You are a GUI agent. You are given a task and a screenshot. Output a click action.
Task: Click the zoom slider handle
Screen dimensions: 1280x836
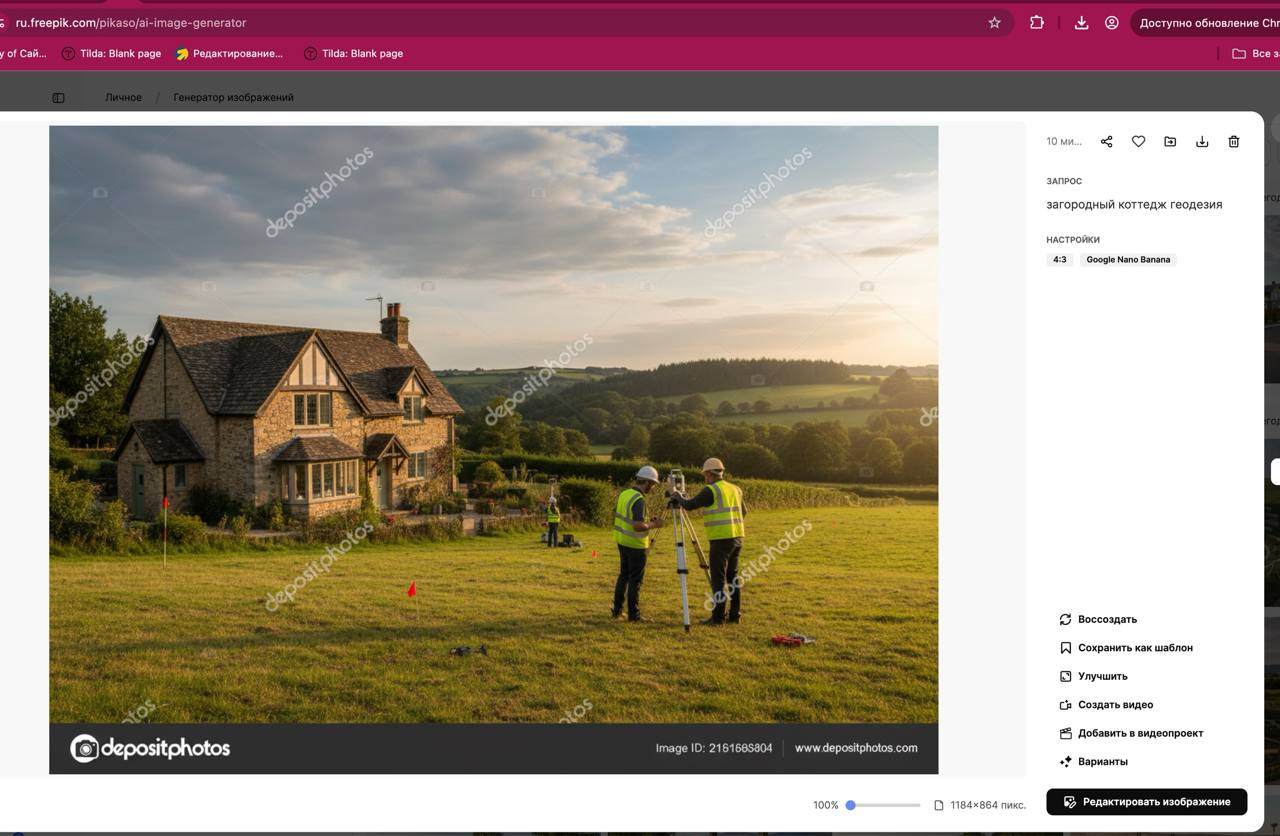pos(851,805)
